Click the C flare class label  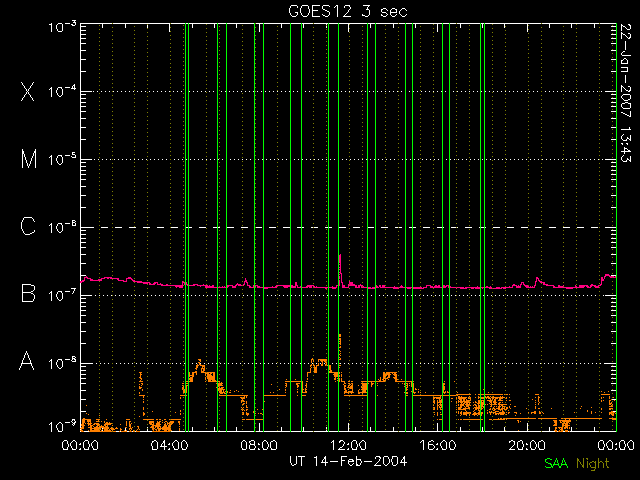coord(28,227)
